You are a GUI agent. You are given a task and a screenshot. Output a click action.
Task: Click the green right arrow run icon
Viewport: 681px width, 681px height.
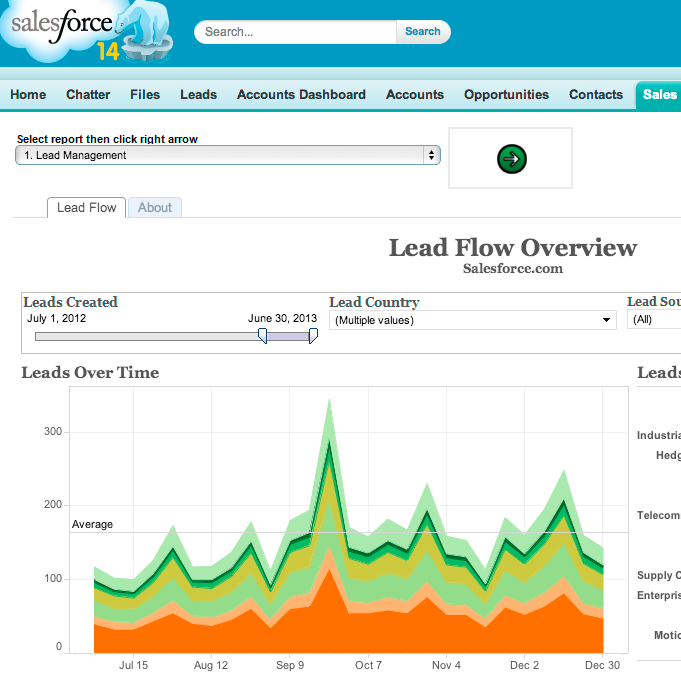(511, 158)
